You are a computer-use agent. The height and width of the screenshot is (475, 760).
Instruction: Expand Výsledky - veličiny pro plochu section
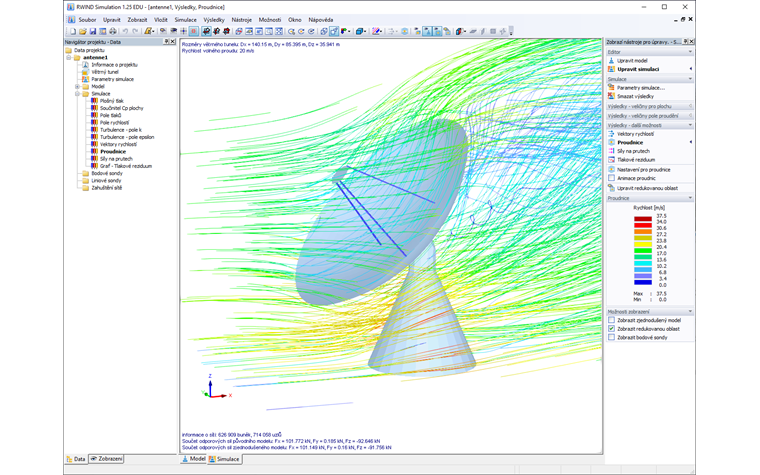690,106
